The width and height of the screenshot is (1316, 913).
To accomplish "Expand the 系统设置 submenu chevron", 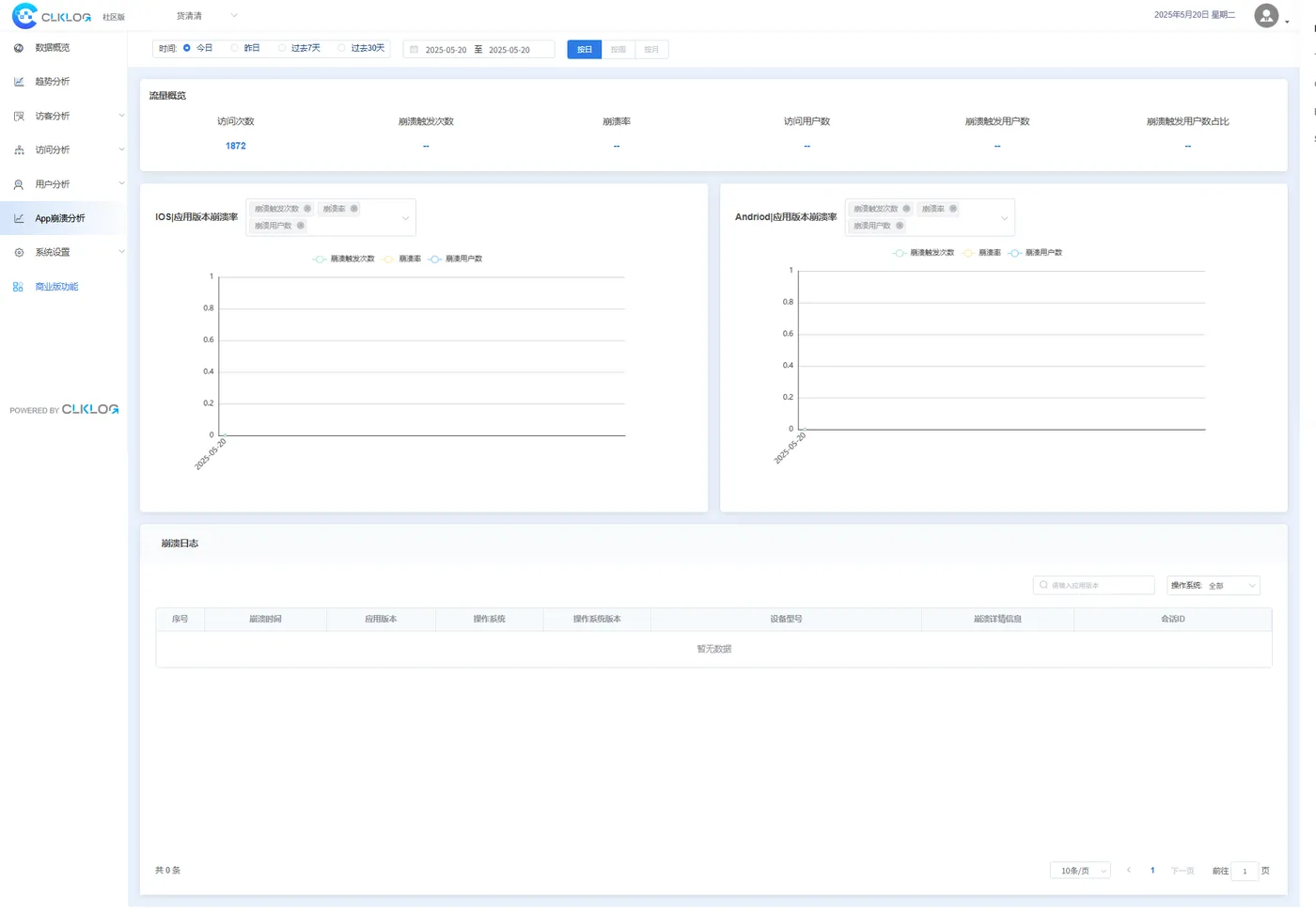I will [121, 252].
